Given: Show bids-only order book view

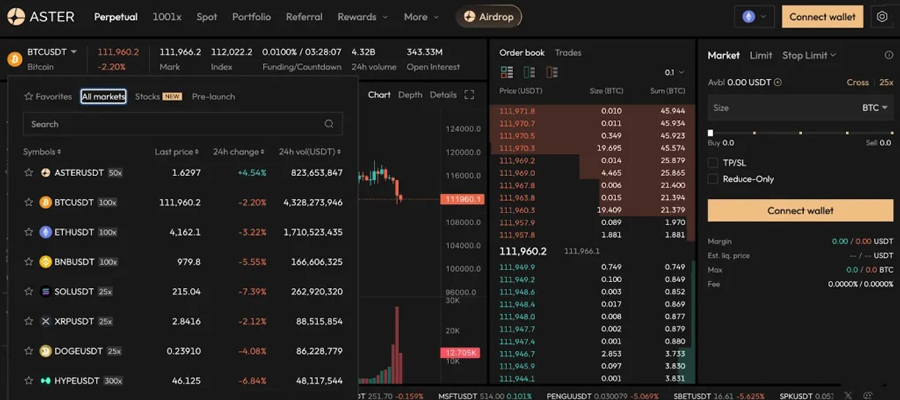Looking at the screenshot, I should pyautogui.click(x=529, y=72).
